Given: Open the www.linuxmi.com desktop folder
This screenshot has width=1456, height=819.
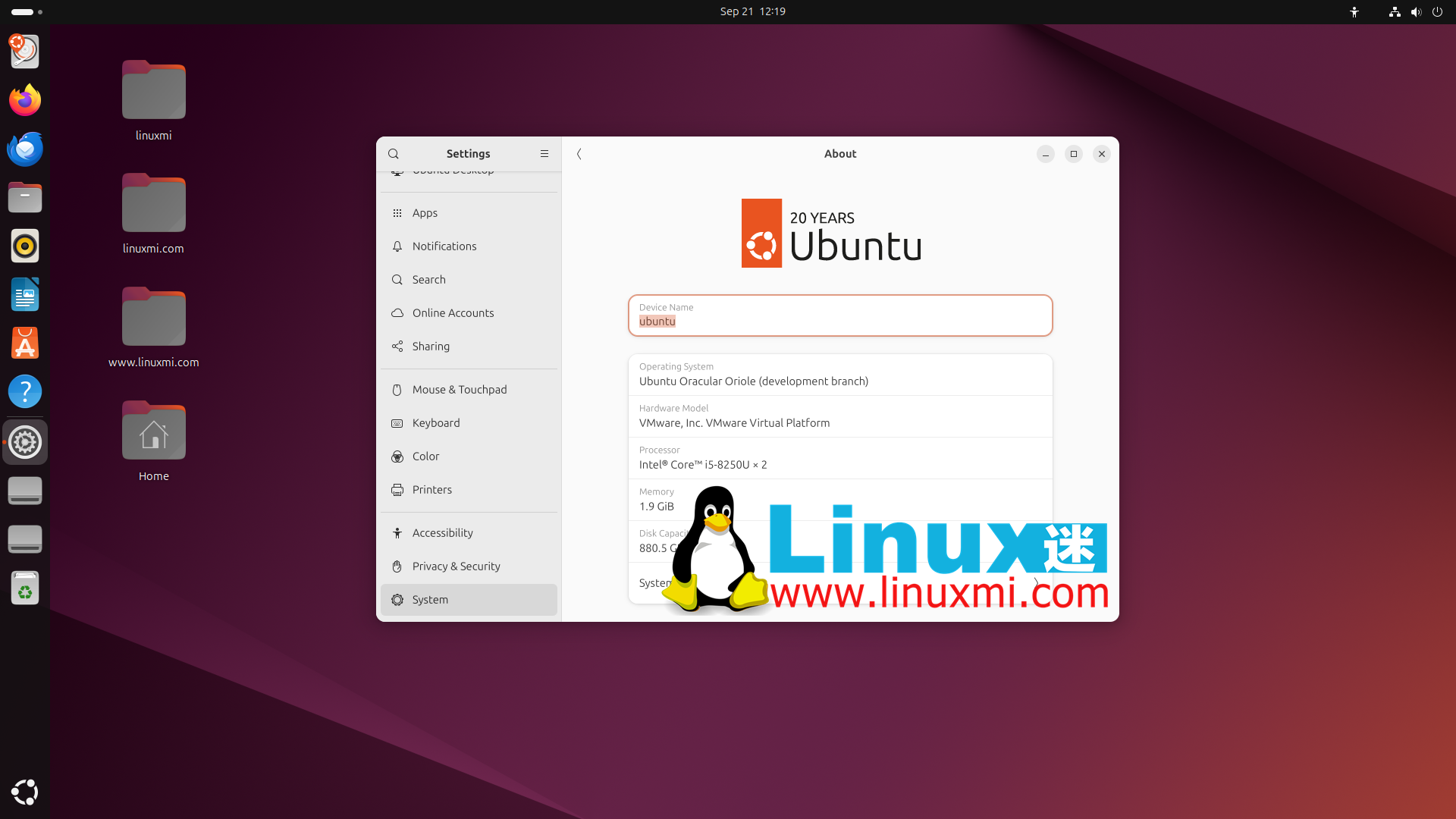Looking at the screenshot, I should pyautogui.click(x=153, y=328).
